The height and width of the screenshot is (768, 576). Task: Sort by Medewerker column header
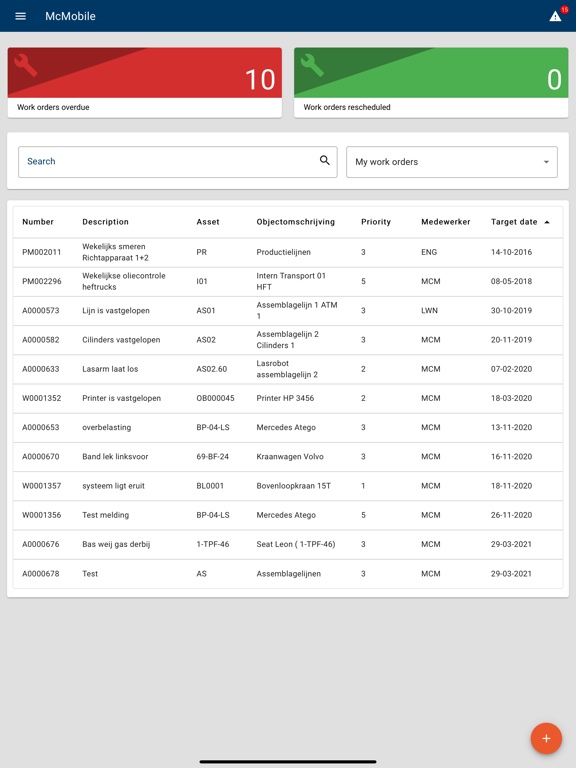coord(445,222)
